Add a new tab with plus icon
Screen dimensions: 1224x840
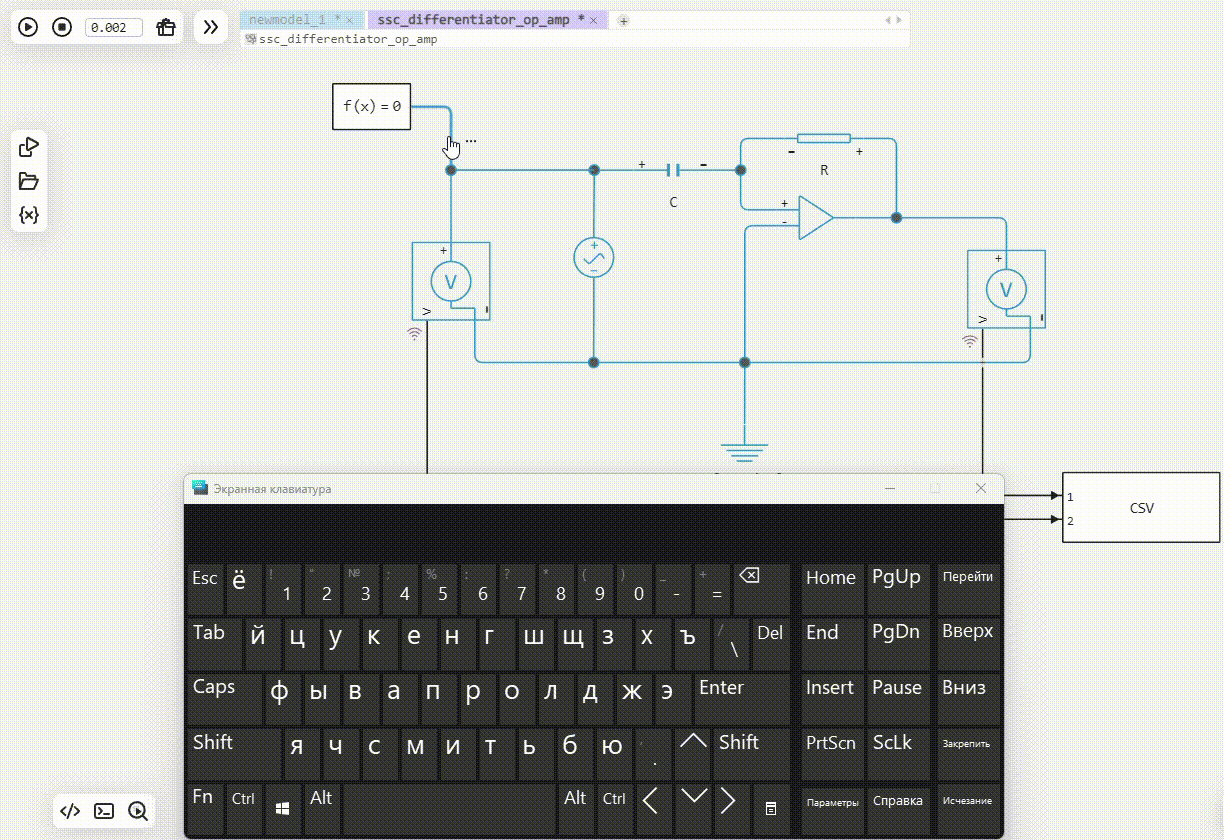point(623,20)
